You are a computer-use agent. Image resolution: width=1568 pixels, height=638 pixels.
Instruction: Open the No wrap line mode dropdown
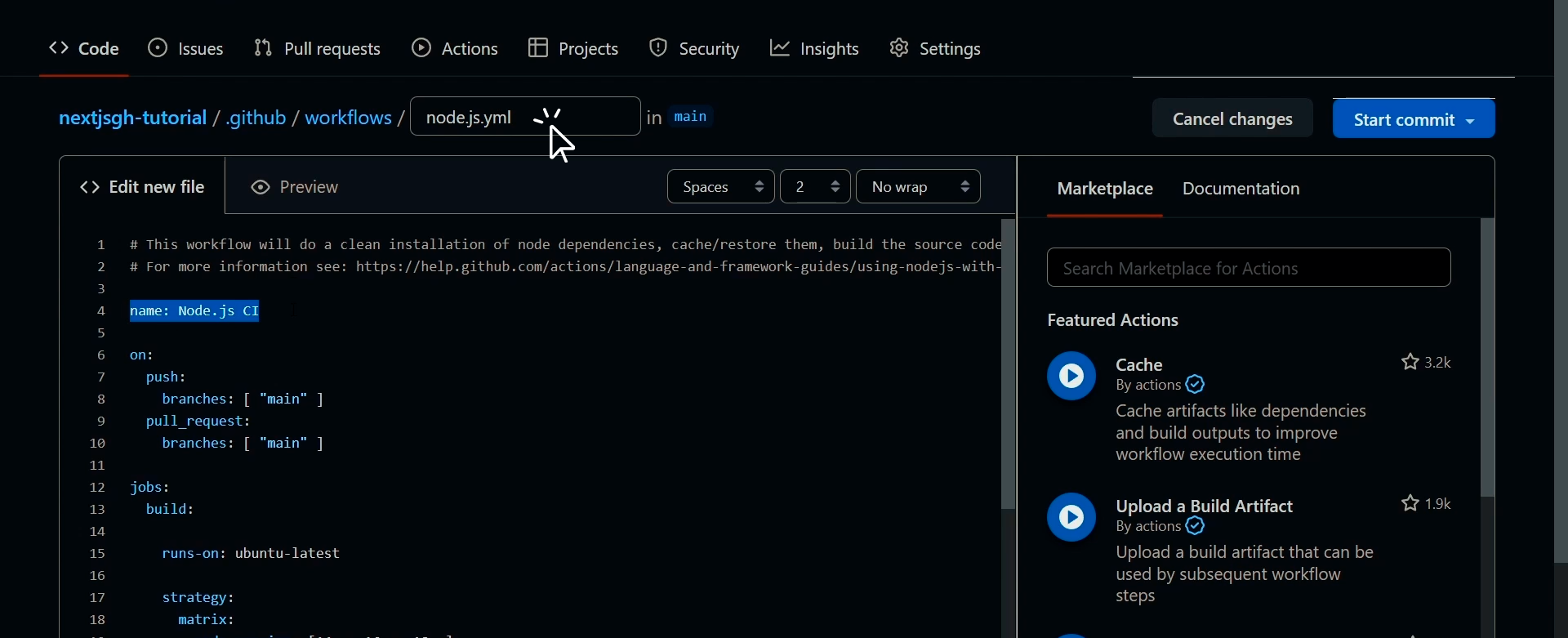click(918, 187)
